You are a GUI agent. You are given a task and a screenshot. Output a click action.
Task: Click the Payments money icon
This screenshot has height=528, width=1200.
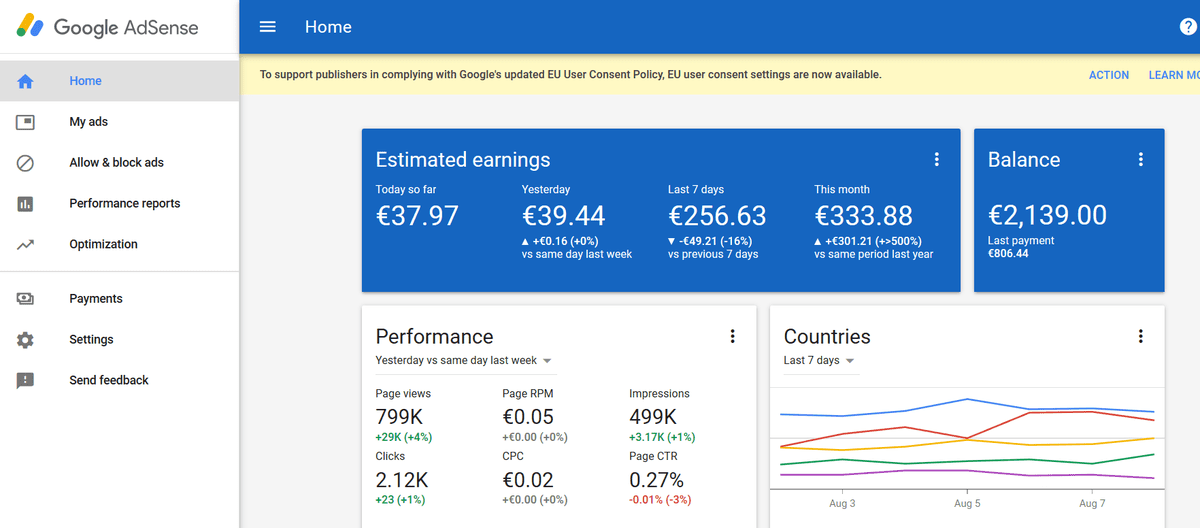25,299
